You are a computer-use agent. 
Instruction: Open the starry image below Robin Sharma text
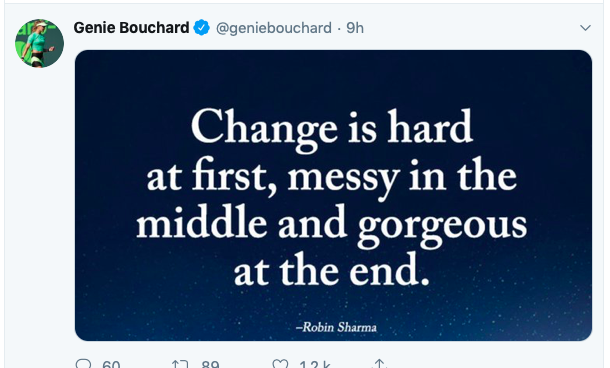point(333,195)
